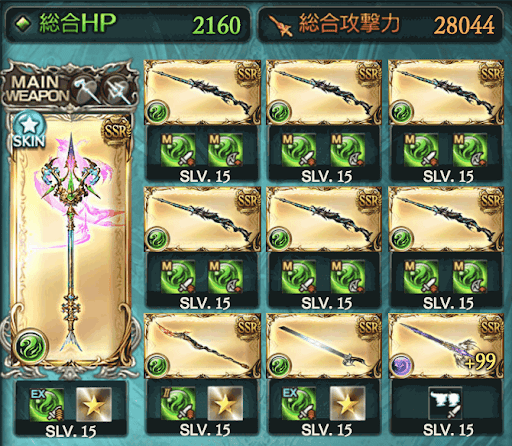512x446 pixels.
Task: Select the silver sword weapon in bottom row
Action: coord(324,346)
